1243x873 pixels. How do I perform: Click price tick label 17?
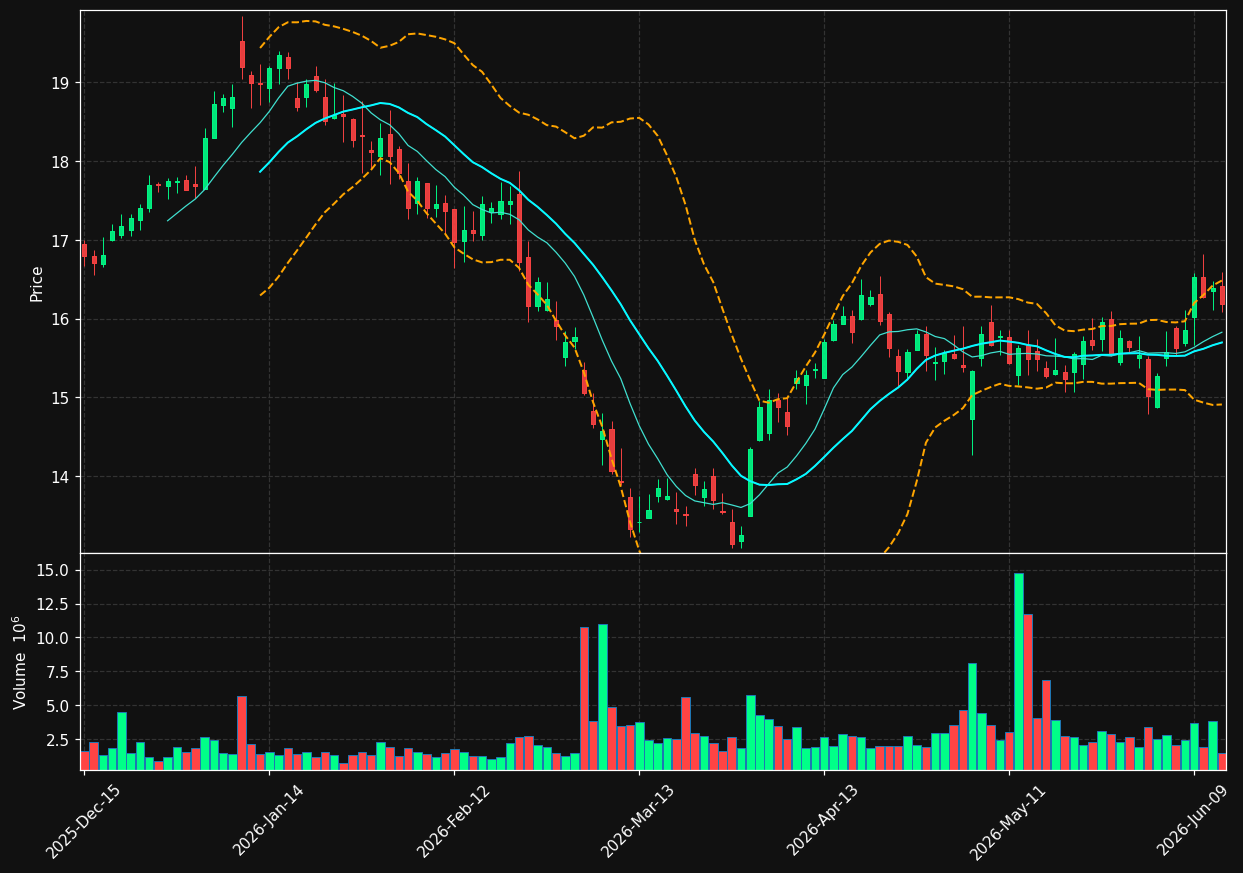[x=61, y=241]
